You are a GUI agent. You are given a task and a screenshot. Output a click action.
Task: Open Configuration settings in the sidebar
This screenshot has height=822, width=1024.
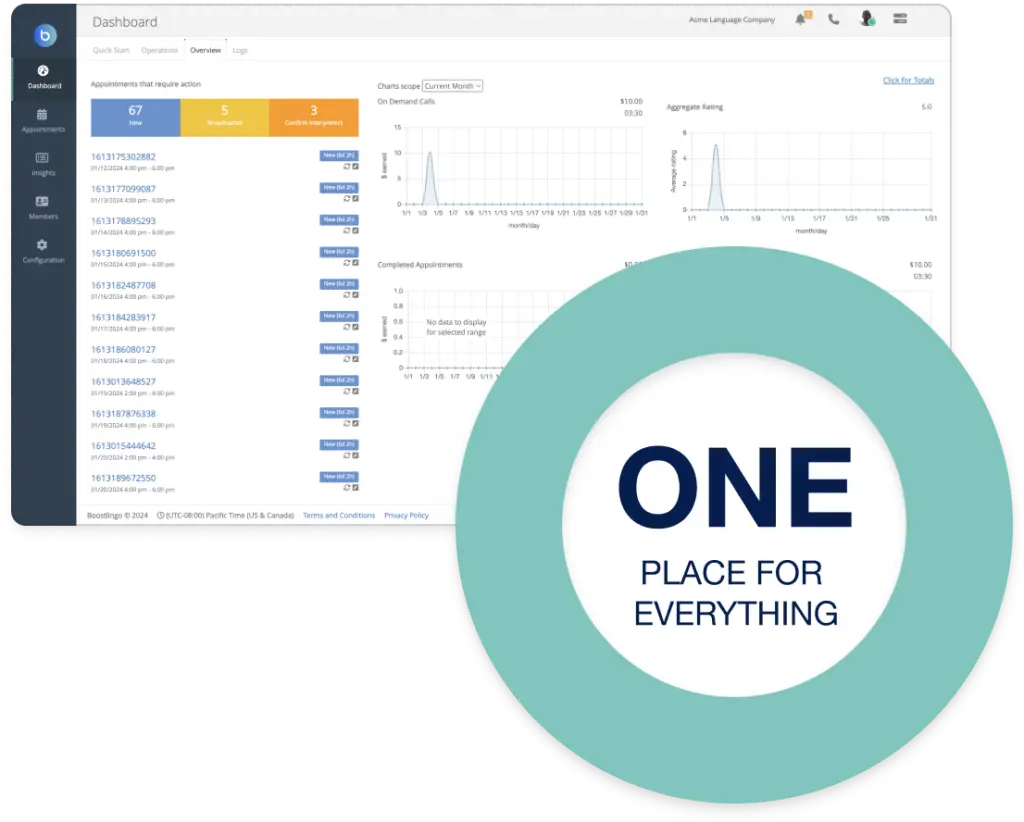tap(44, 251)
